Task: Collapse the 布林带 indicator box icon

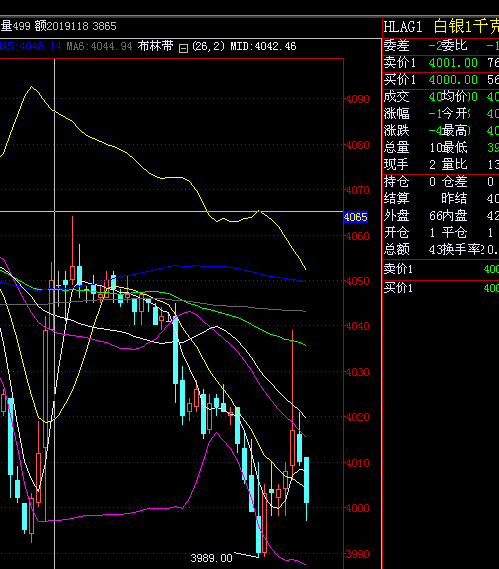Action: 183,48
